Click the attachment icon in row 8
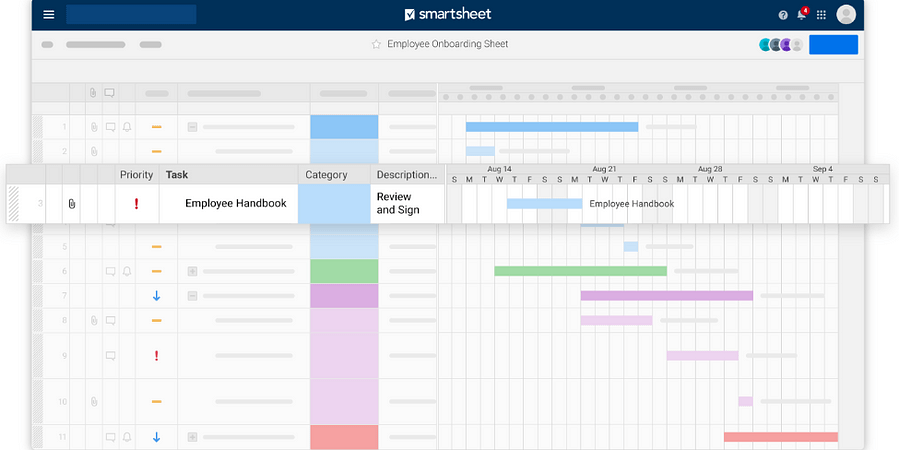 click(94, 320)
